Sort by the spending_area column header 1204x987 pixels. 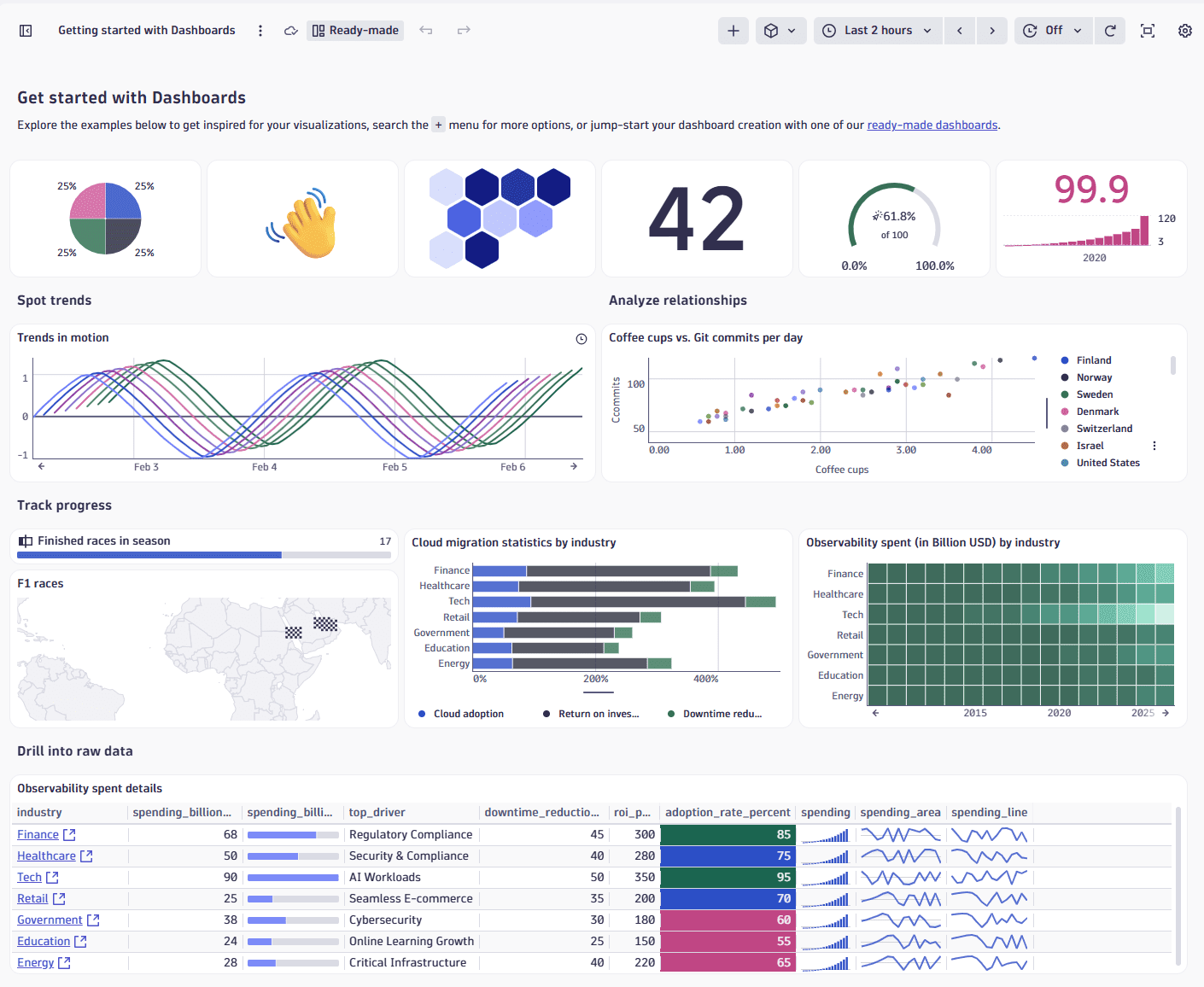(900, 813)
